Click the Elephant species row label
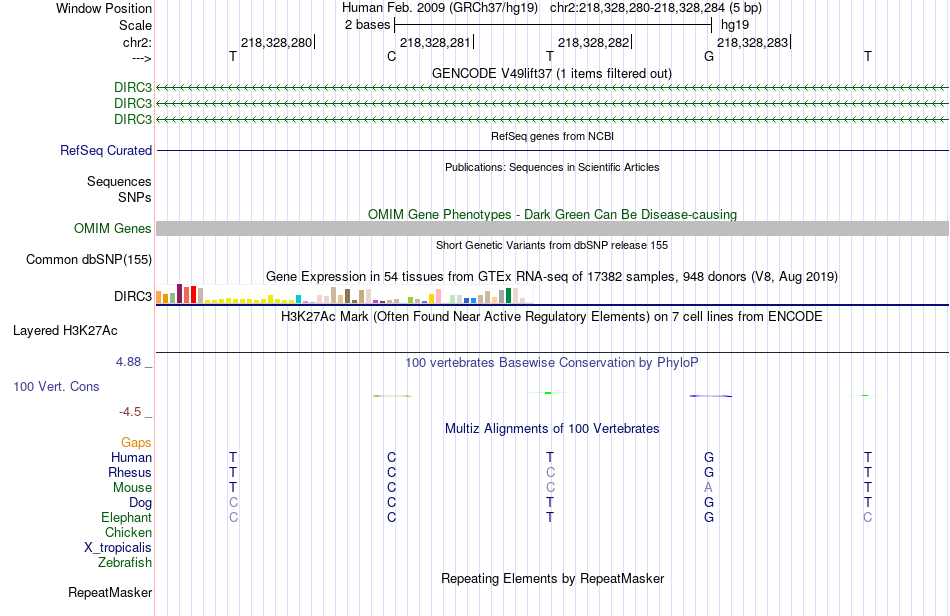Viewport: 950px width, 616px height. click(127, 518)
